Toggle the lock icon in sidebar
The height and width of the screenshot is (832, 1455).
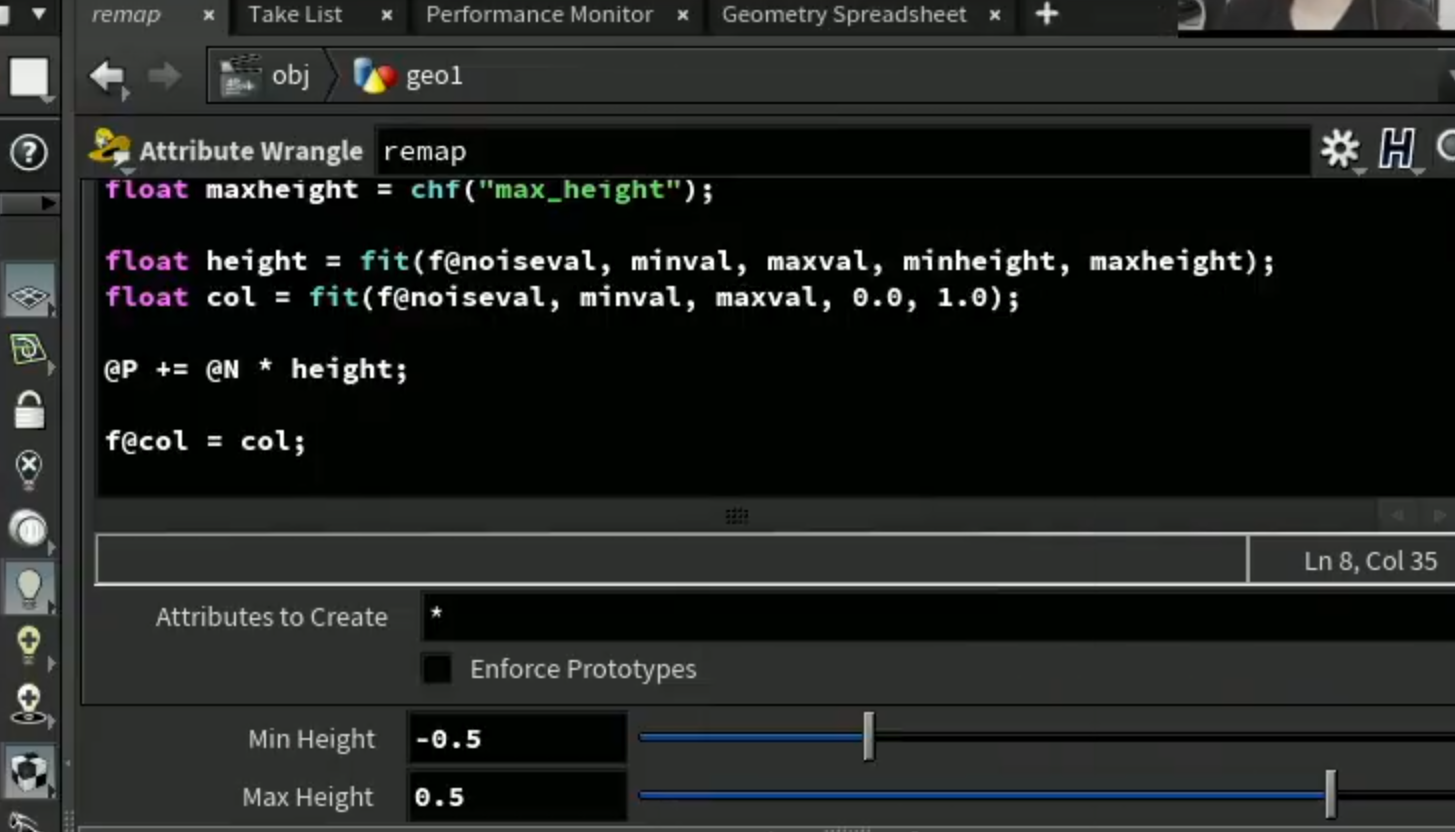pos(29,409)
